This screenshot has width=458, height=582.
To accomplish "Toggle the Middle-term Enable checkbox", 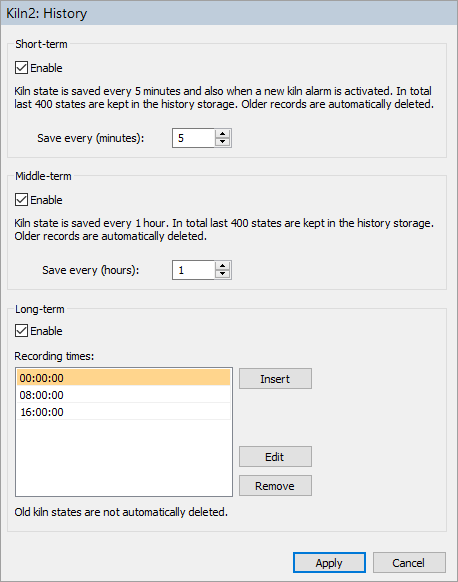I will coord(22,200).
